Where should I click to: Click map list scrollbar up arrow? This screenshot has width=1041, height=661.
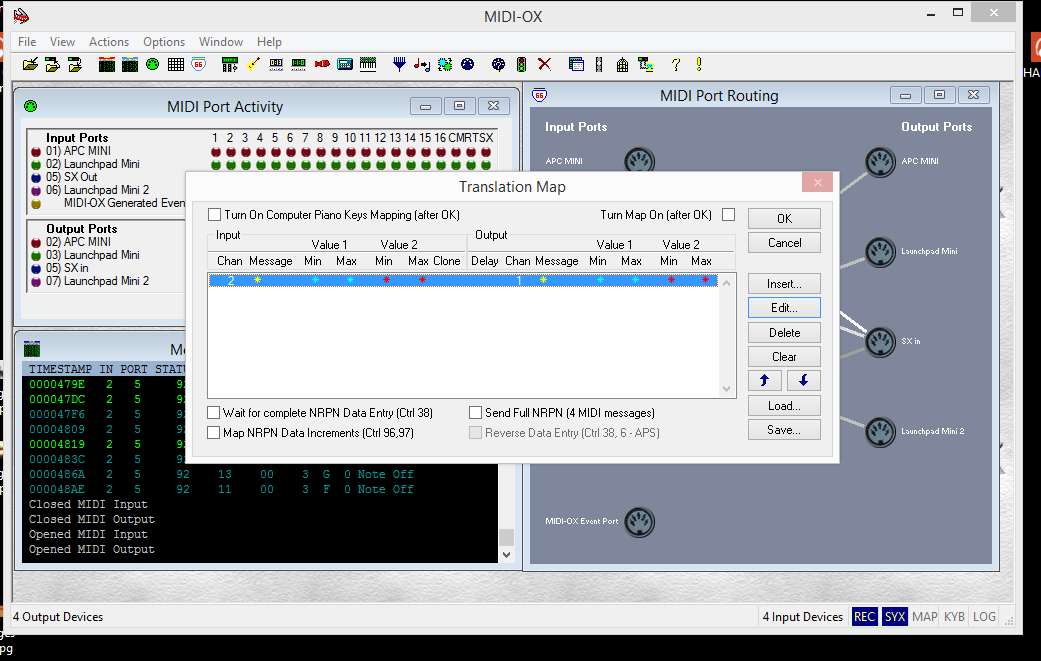[726, 283]
